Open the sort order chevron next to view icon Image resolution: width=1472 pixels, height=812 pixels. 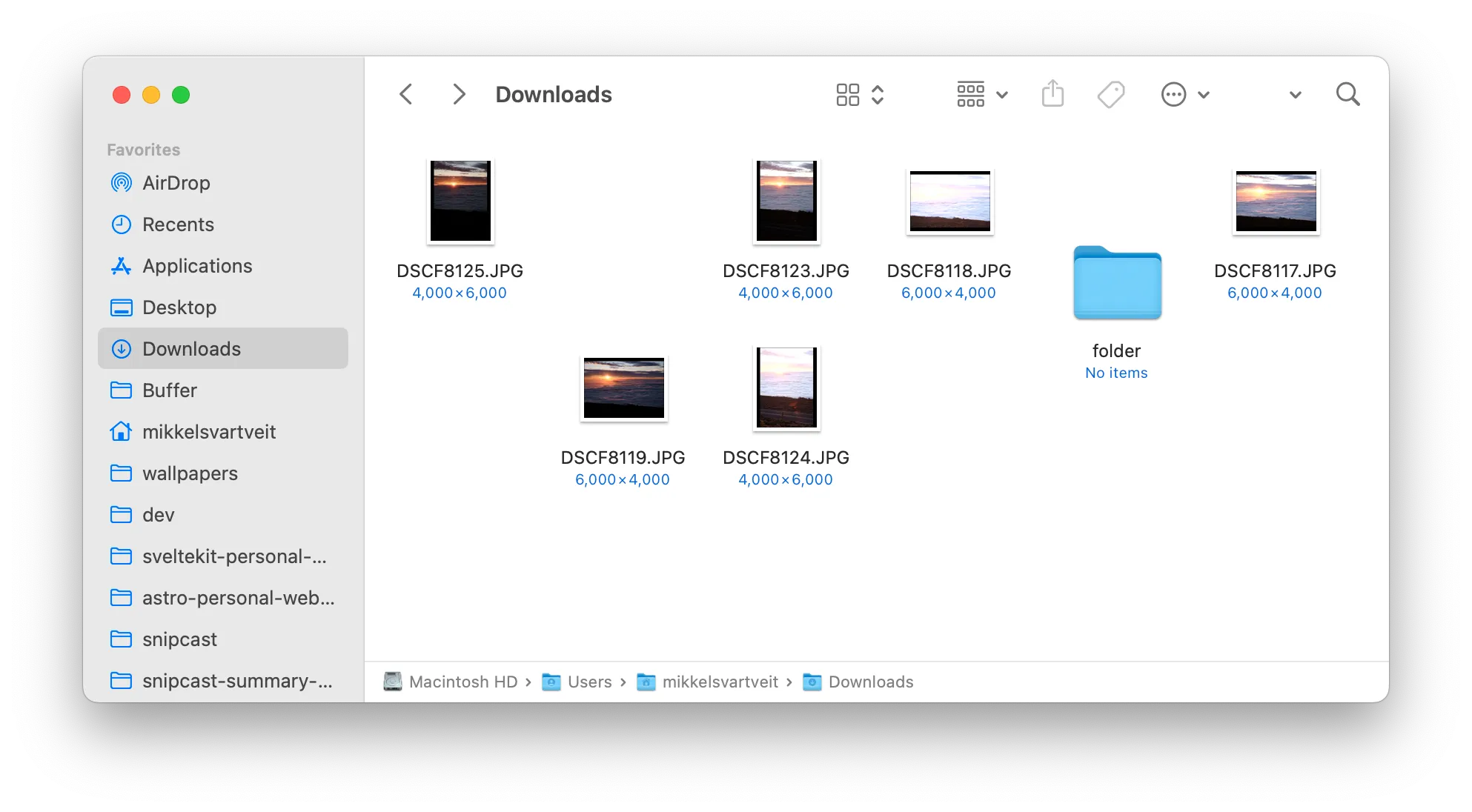coord(878,94)
